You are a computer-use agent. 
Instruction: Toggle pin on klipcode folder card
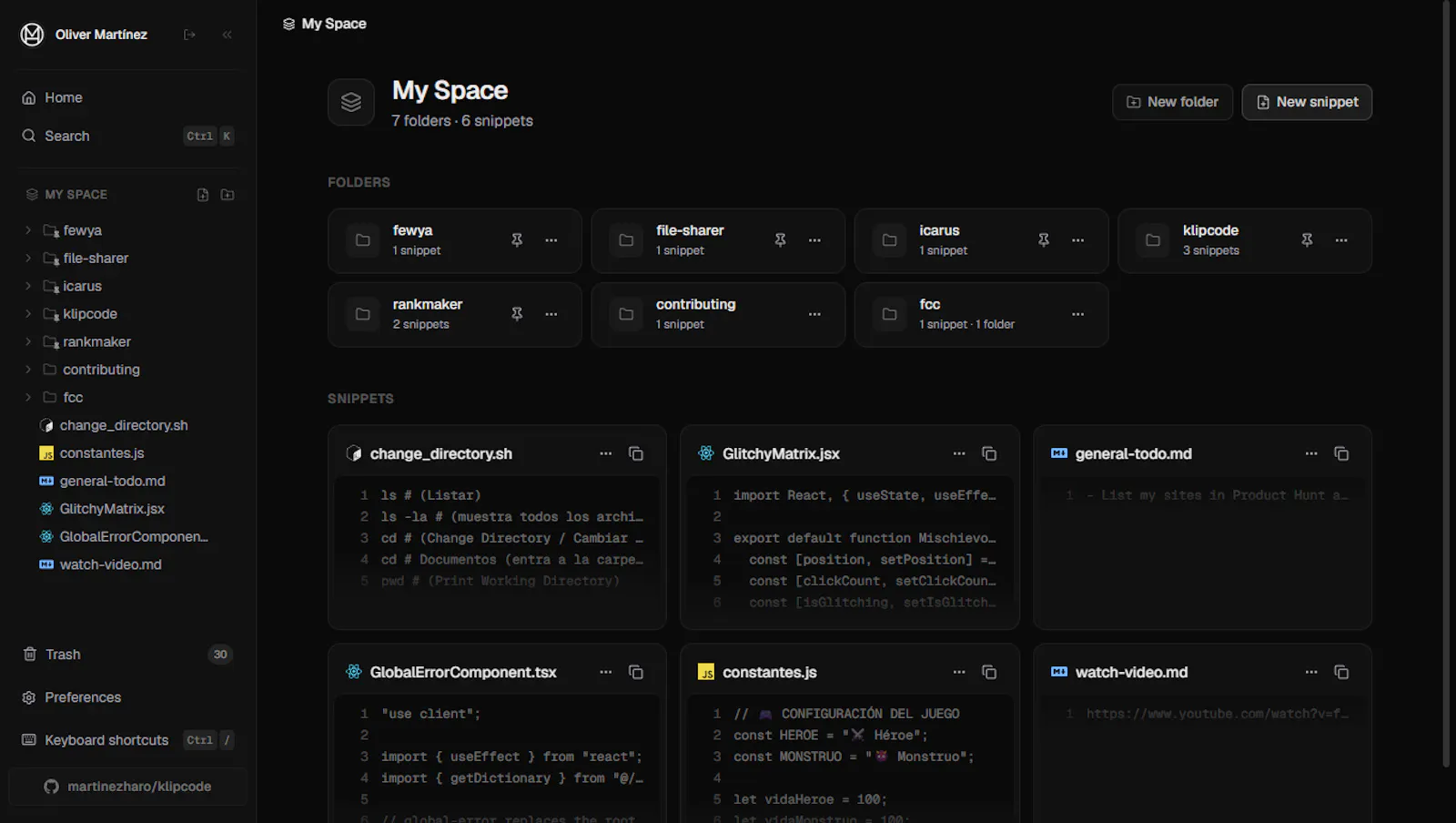[1307, 240]
